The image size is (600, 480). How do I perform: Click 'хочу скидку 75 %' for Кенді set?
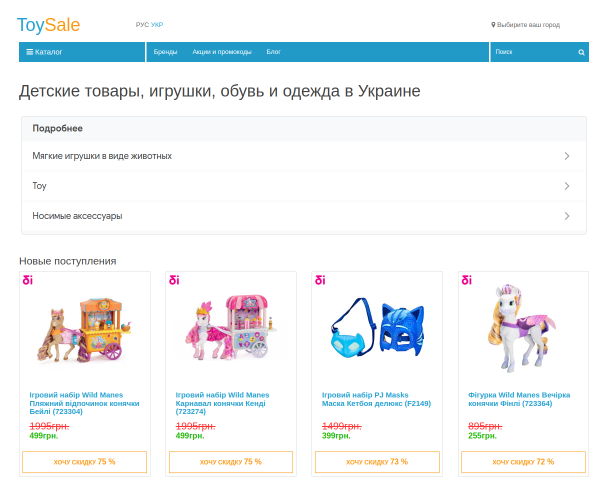[231, 462]
